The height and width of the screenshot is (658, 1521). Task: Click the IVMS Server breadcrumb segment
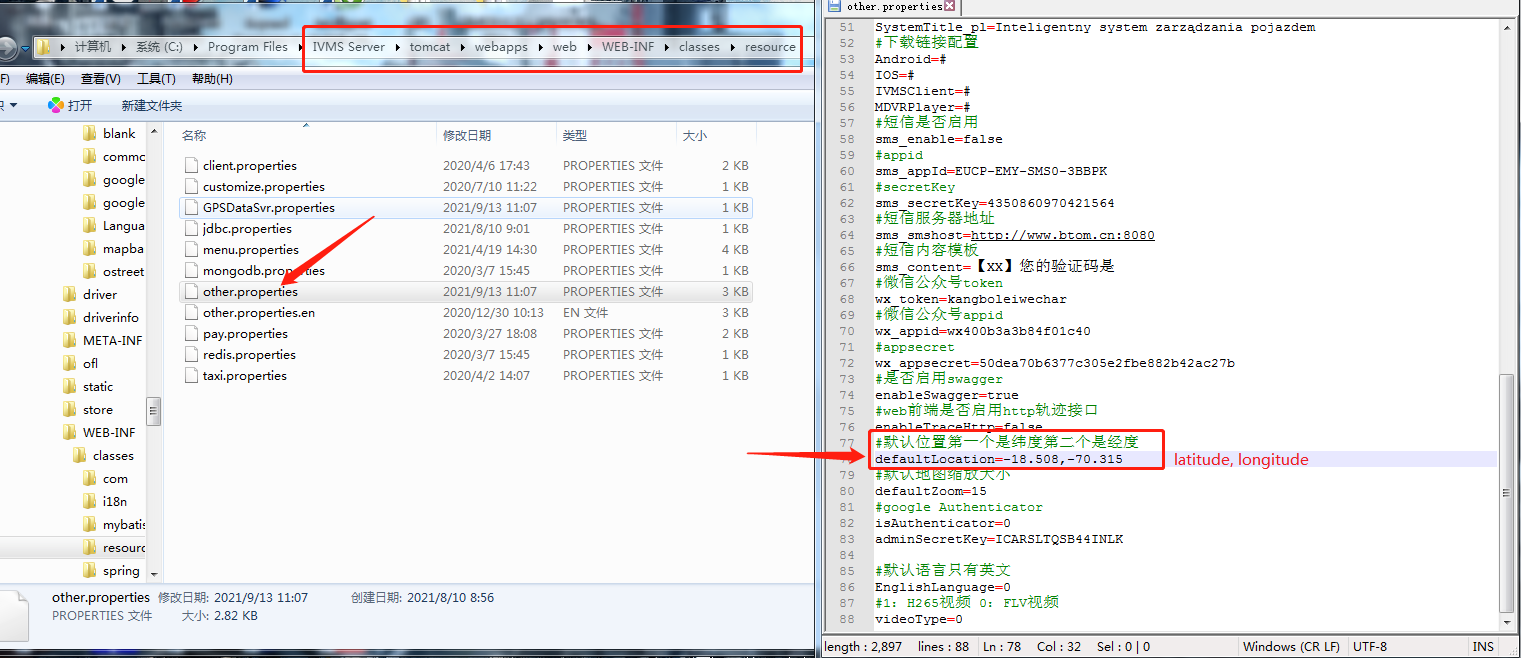(x=349, y=47)
